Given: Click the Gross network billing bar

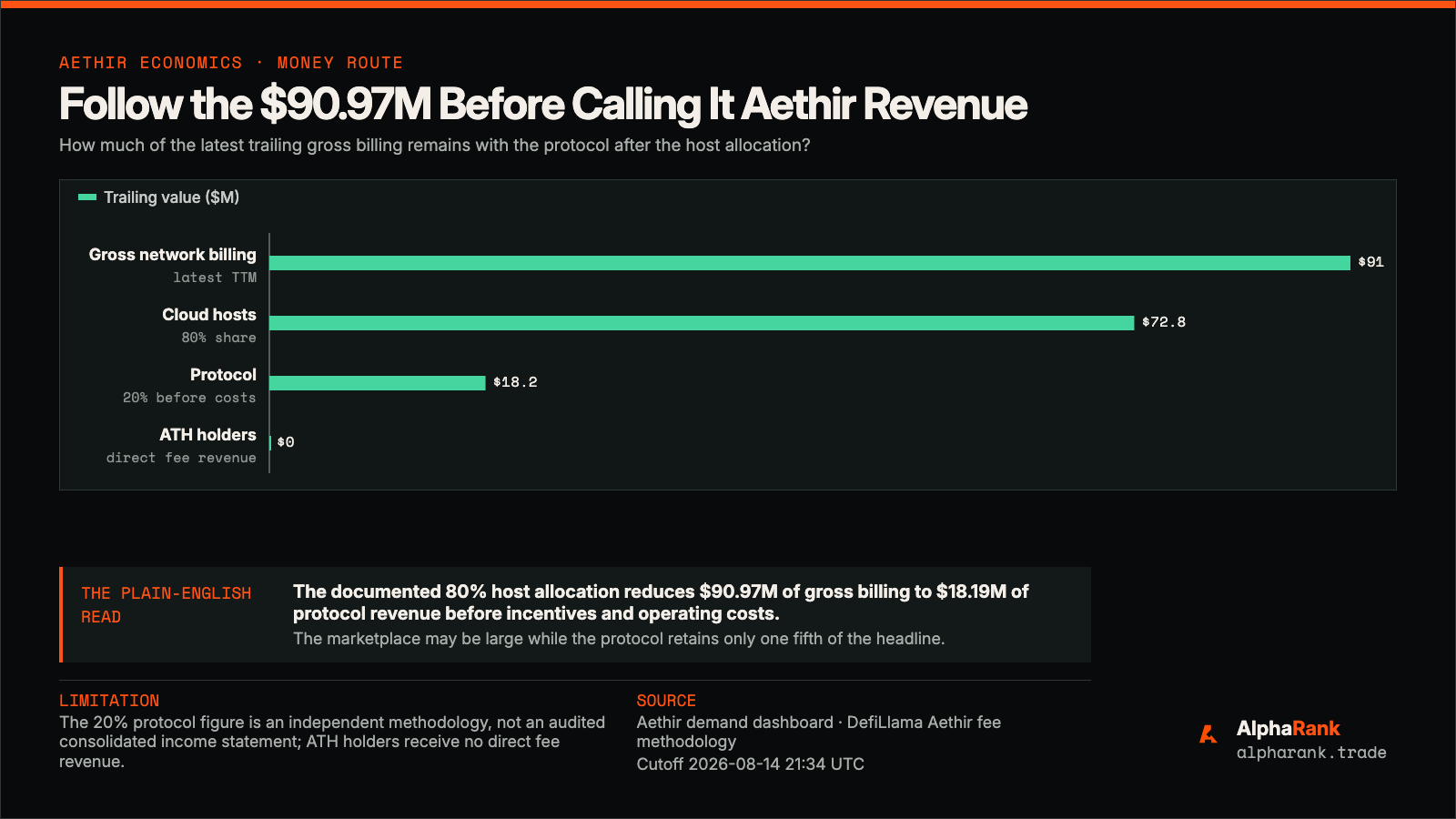Looking at the screenshot, I should click(x=810, y=263).
